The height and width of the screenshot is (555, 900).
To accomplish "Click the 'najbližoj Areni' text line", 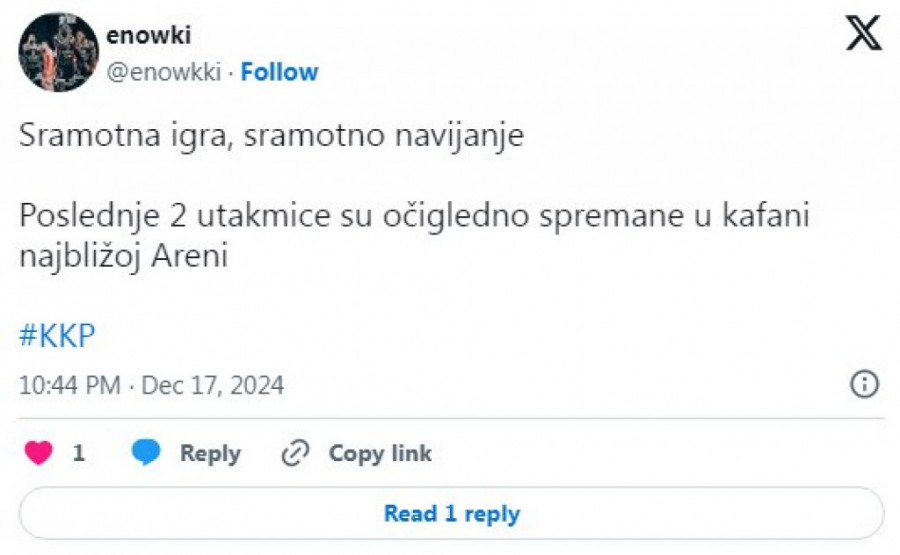I will (x=124, y=257).
